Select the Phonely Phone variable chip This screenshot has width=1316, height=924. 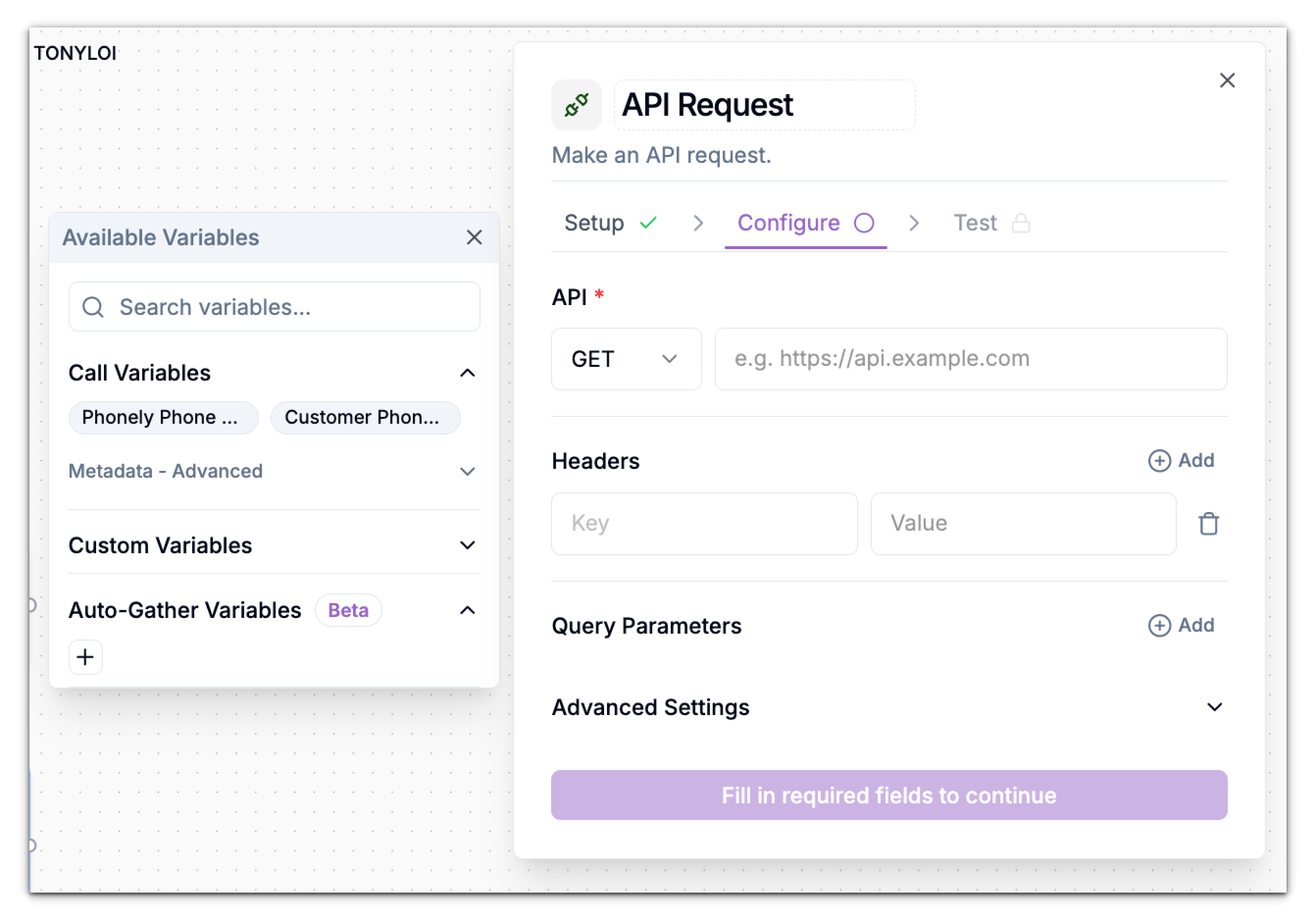tap(163, 417)
